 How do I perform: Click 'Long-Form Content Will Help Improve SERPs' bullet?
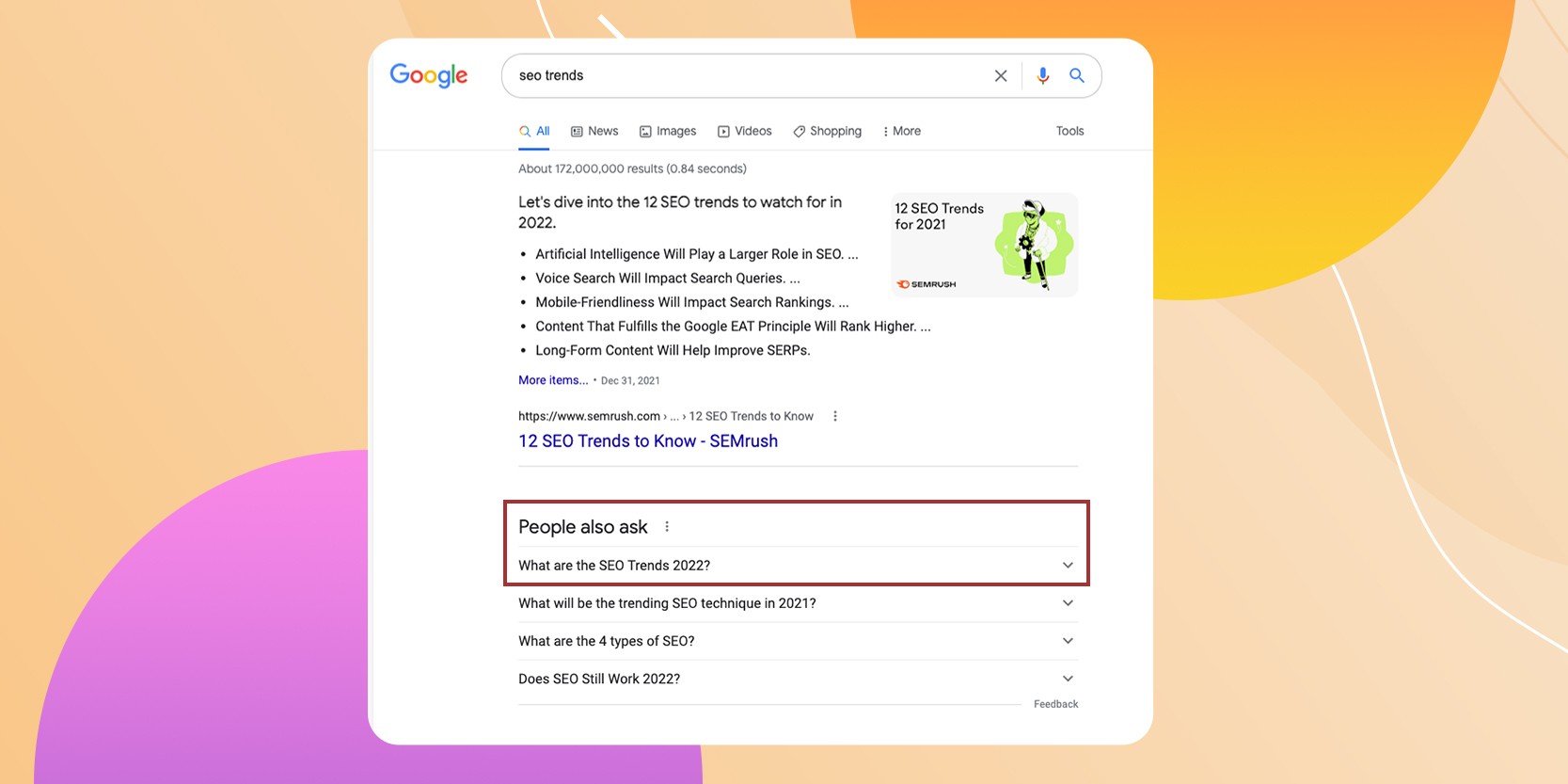pyautogui.click(x=673, y=350)
